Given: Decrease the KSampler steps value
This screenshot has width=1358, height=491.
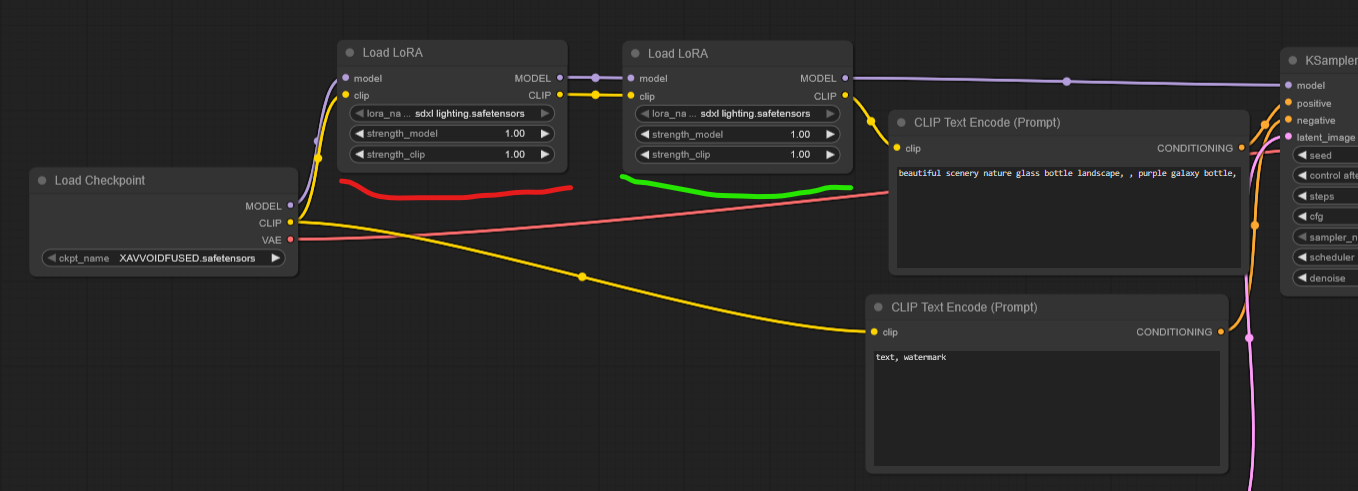Looking at the screenshot, I should point(1301,196).
